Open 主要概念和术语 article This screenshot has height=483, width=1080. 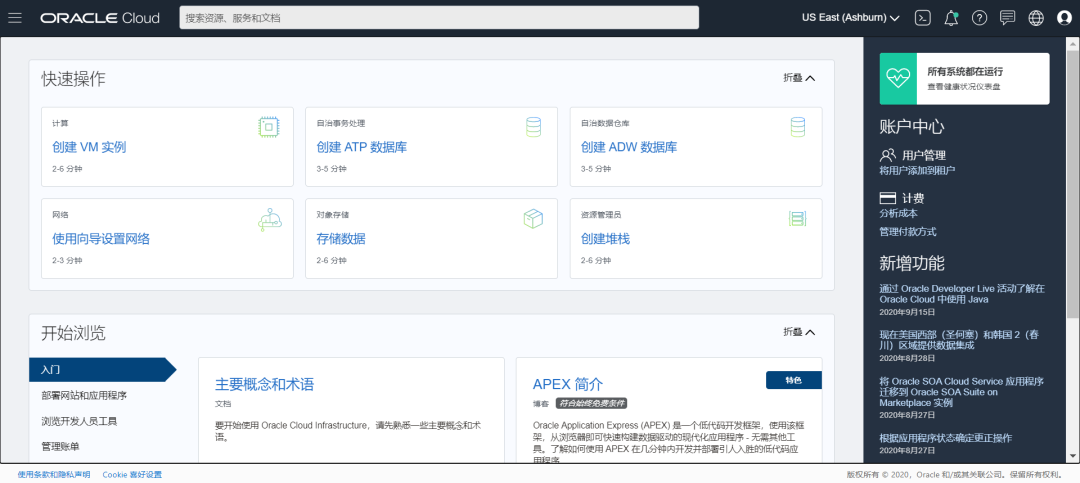264,384
